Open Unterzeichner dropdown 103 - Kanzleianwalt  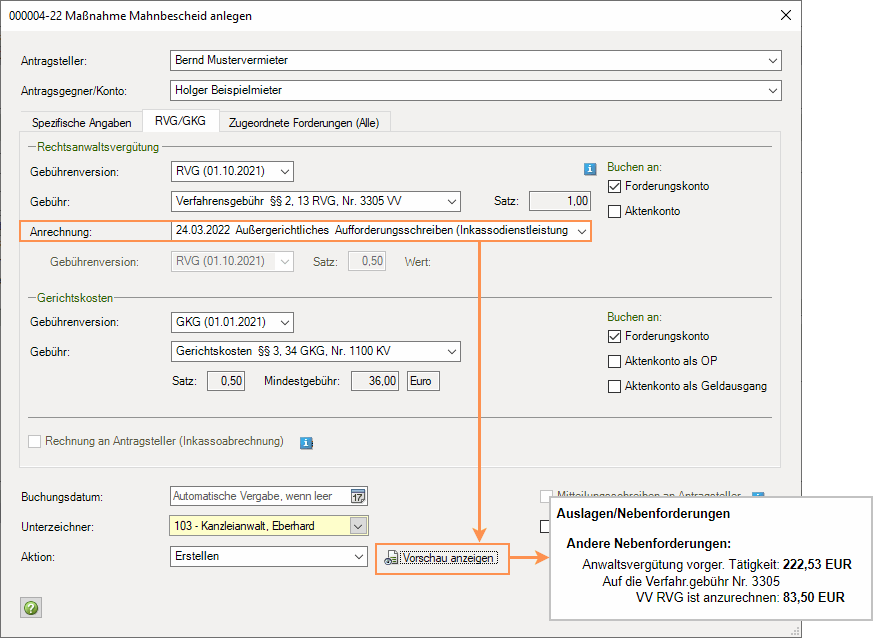coord(269,526)
